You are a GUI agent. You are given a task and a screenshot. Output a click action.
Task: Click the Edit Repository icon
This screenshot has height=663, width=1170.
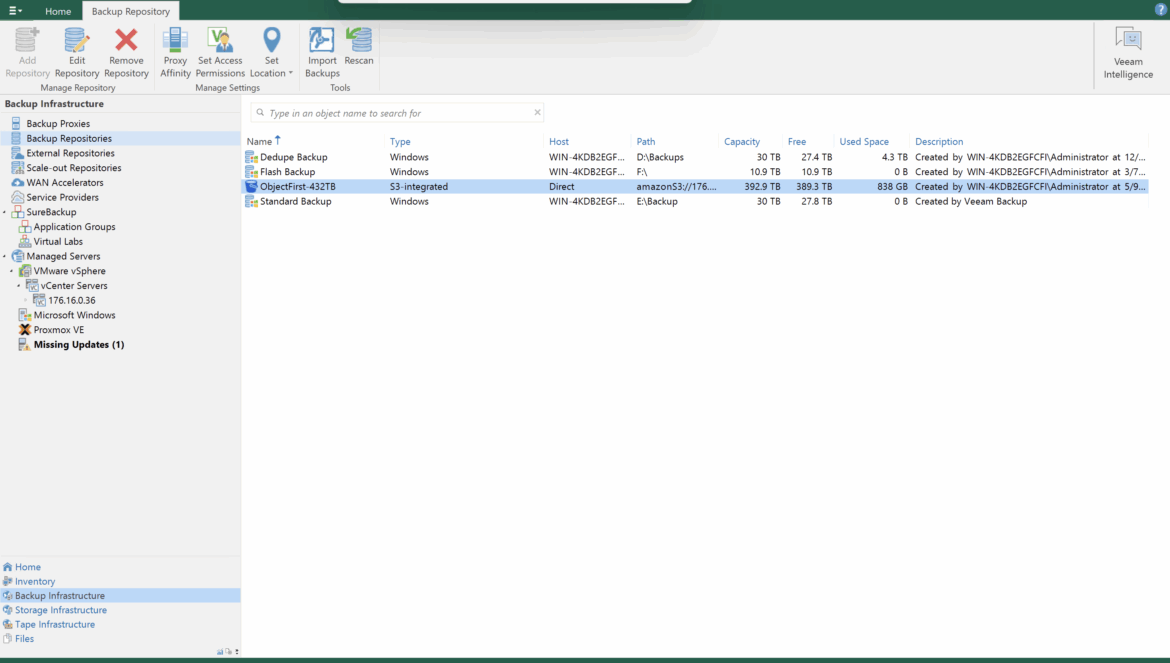tap(77, 52)
